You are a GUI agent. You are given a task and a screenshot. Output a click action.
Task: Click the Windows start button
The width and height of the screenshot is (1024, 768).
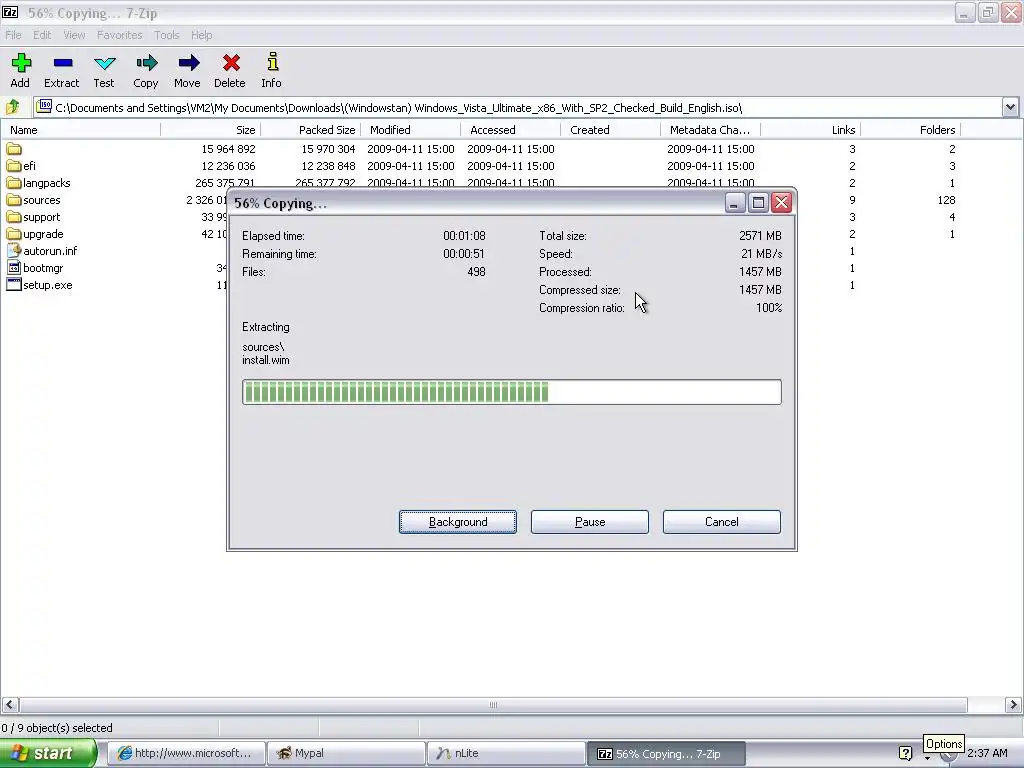pyautogui.click(x=48, y=753)
